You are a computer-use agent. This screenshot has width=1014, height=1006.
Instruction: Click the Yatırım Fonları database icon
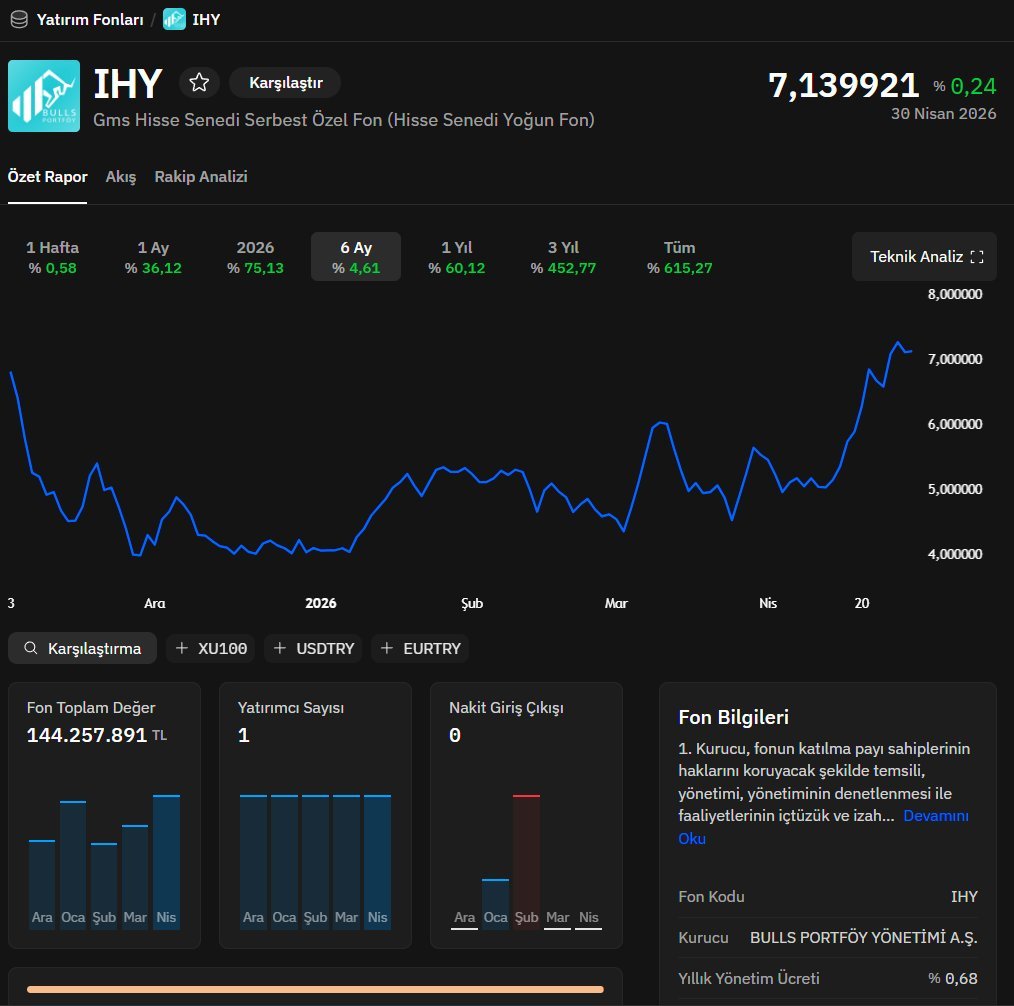pyautogui.click(x=19, y=19)
